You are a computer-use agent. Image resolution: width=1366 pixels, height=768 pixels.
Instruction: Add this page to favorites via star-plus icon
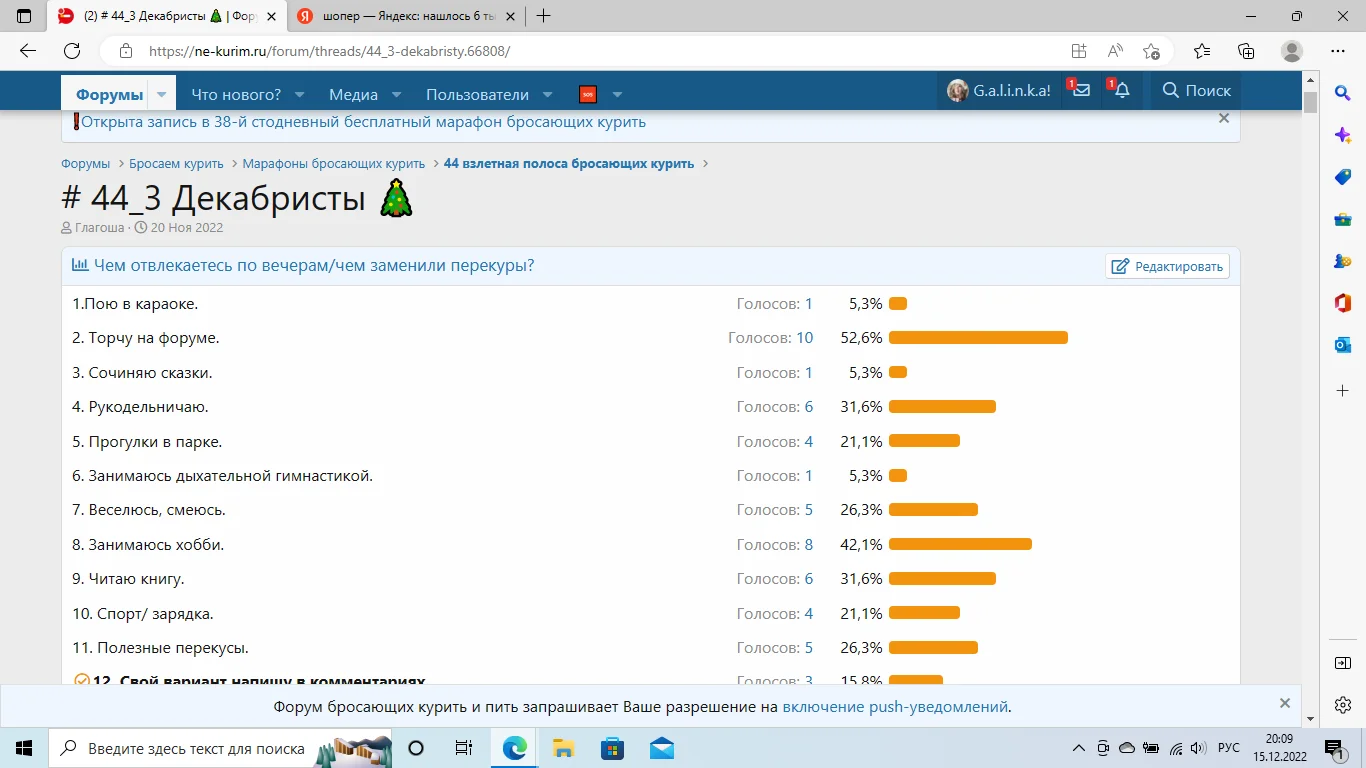click(x=1152, y=51)
